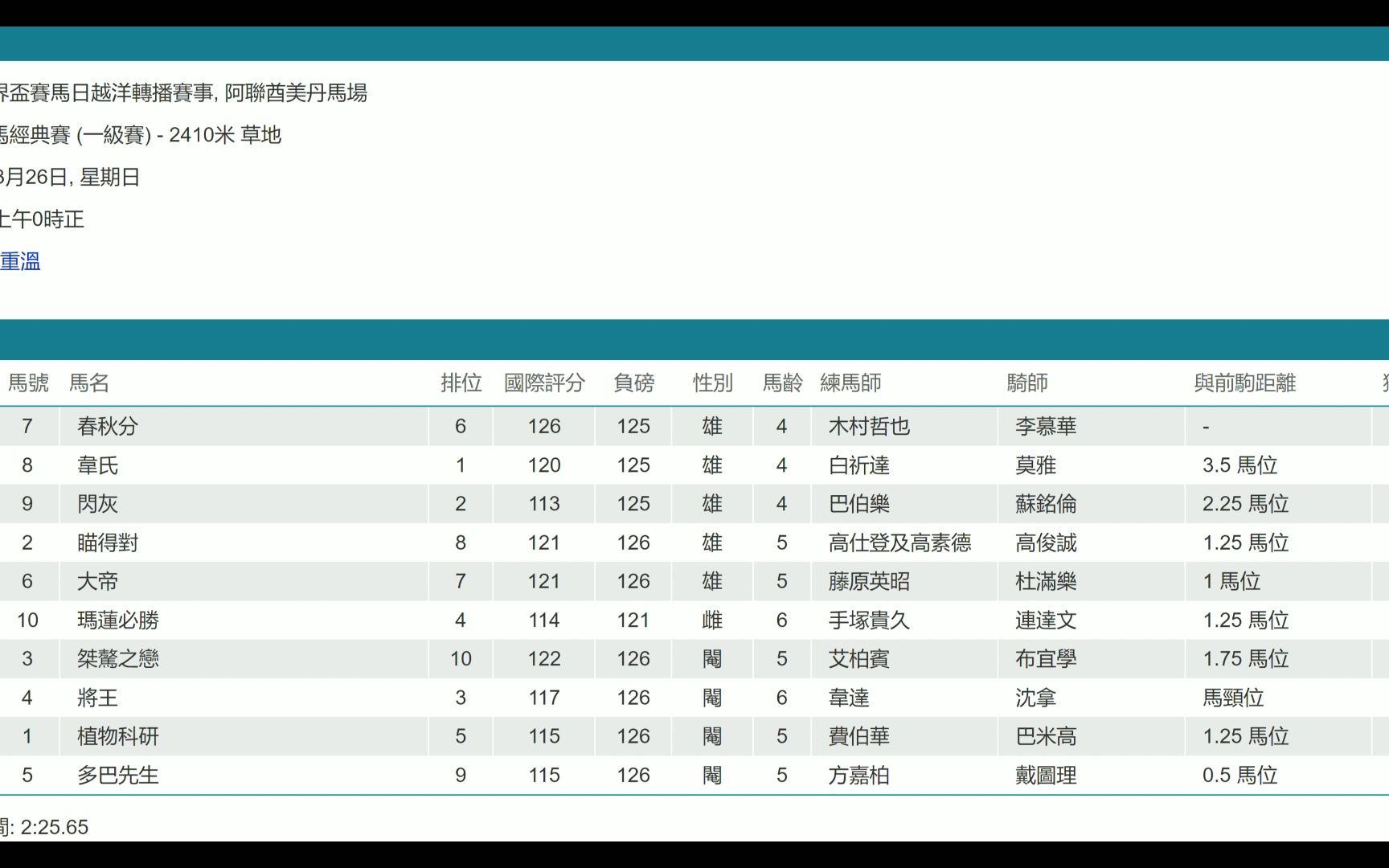This screenshot has height=868, width=1389.
Task: Click trainer 木村哲也
Action: click(869, 426)
